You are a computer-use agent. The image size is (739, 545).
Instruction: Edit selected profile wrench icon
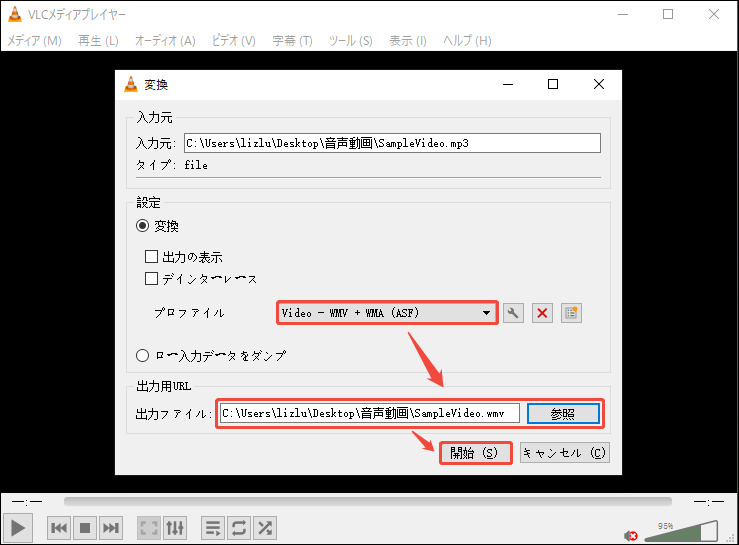coord(513,313)
